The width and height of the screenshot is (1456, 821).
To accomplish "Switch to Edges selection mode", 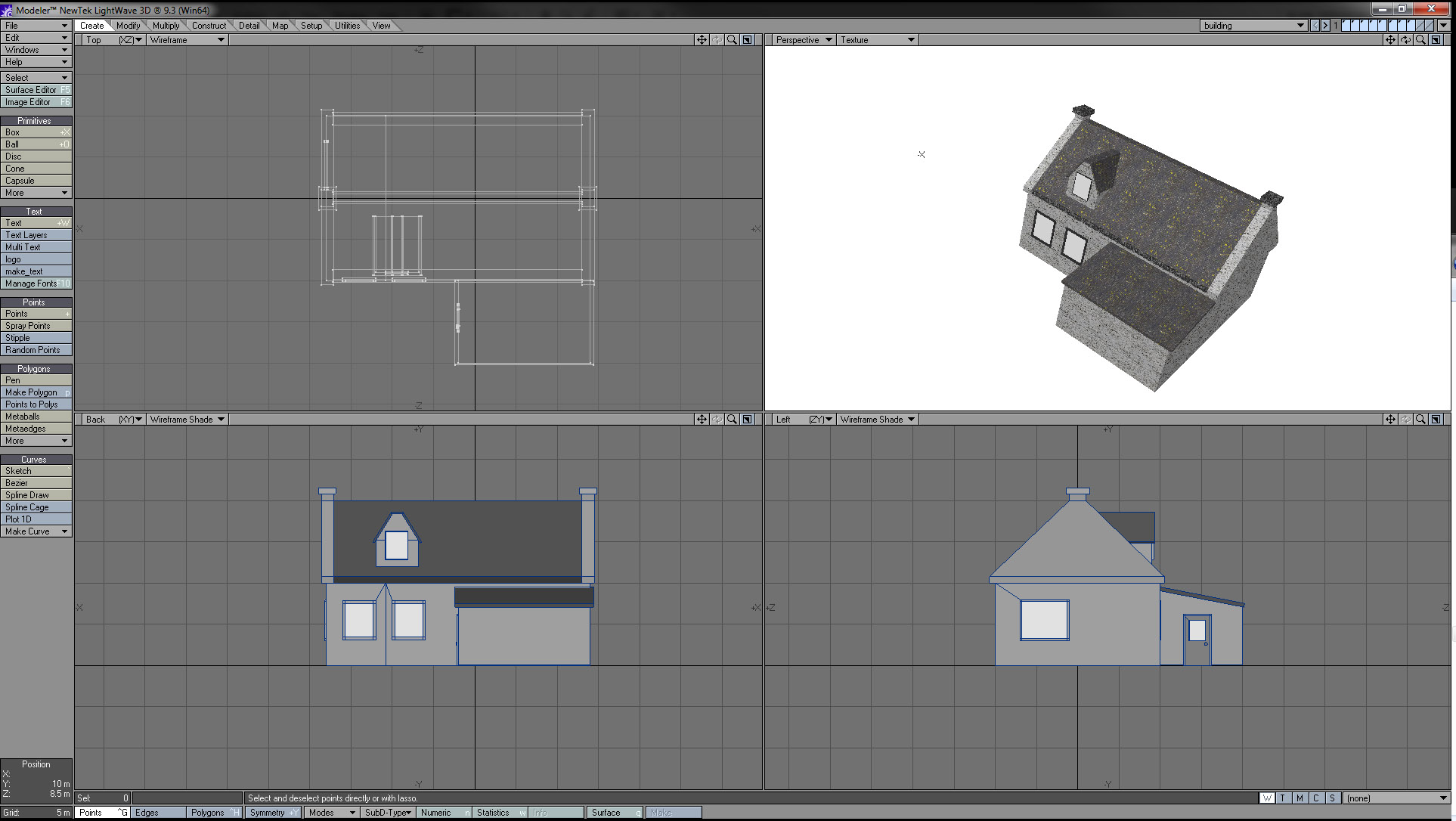I will [159, 813].
